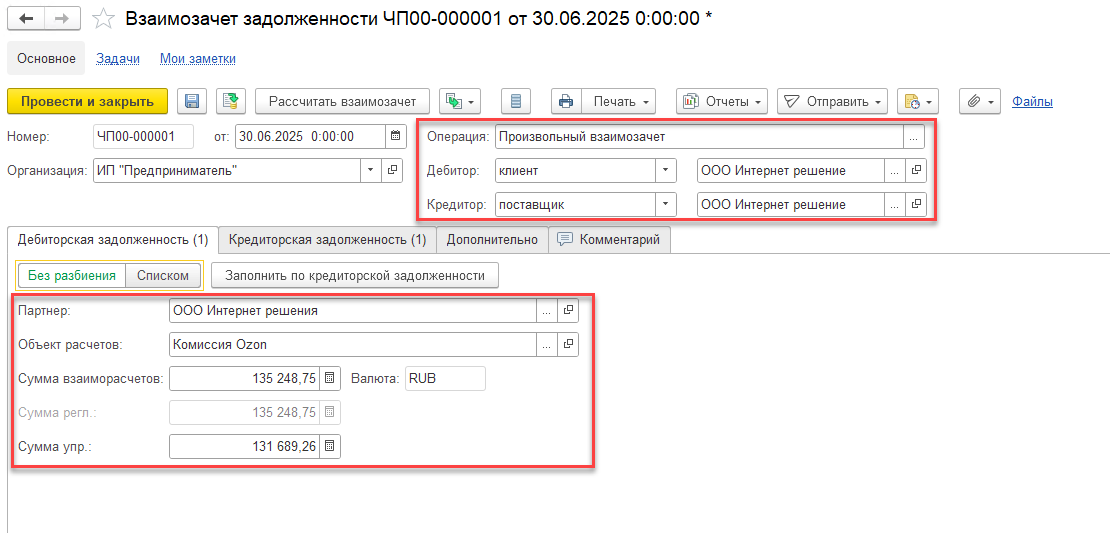Select the Без разбиения mode
This screenshot has height=533, width=1110.
[x=72, y=276]
